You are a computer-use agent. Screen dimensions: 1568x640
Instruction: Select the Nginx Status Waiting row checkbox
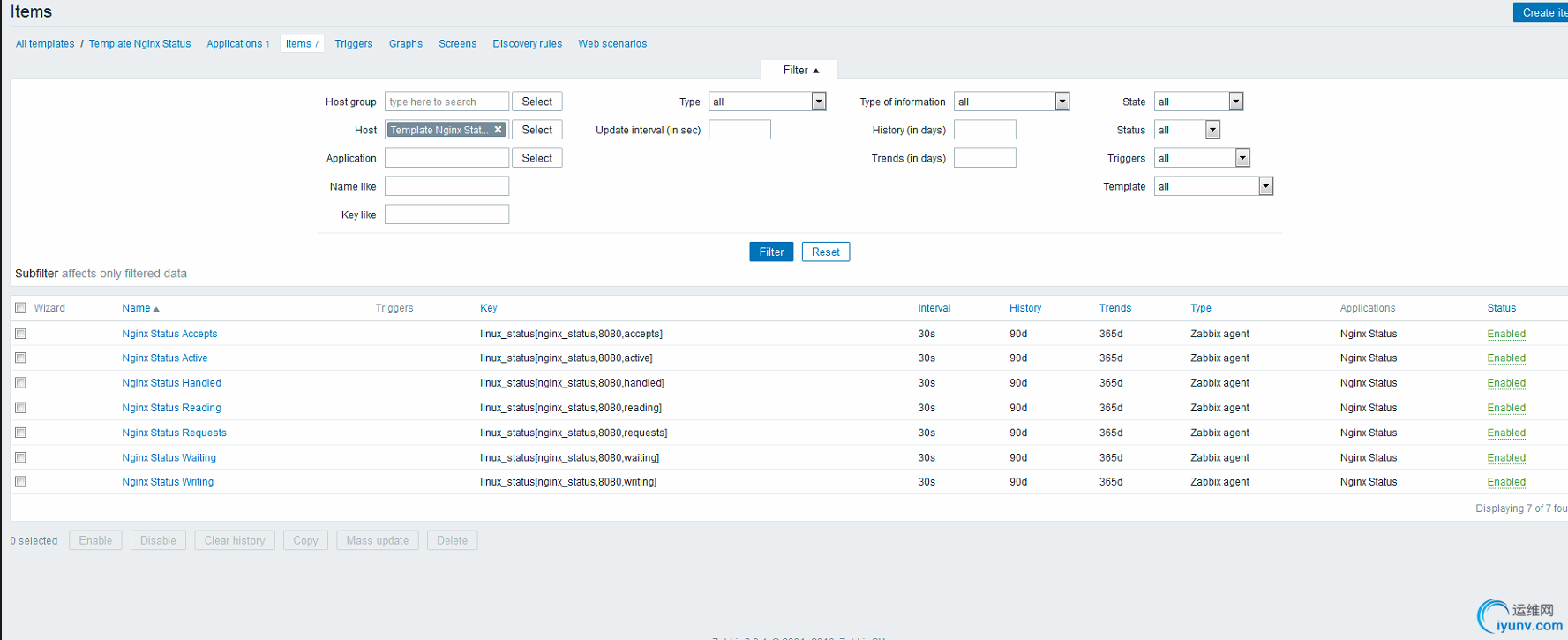20,457
